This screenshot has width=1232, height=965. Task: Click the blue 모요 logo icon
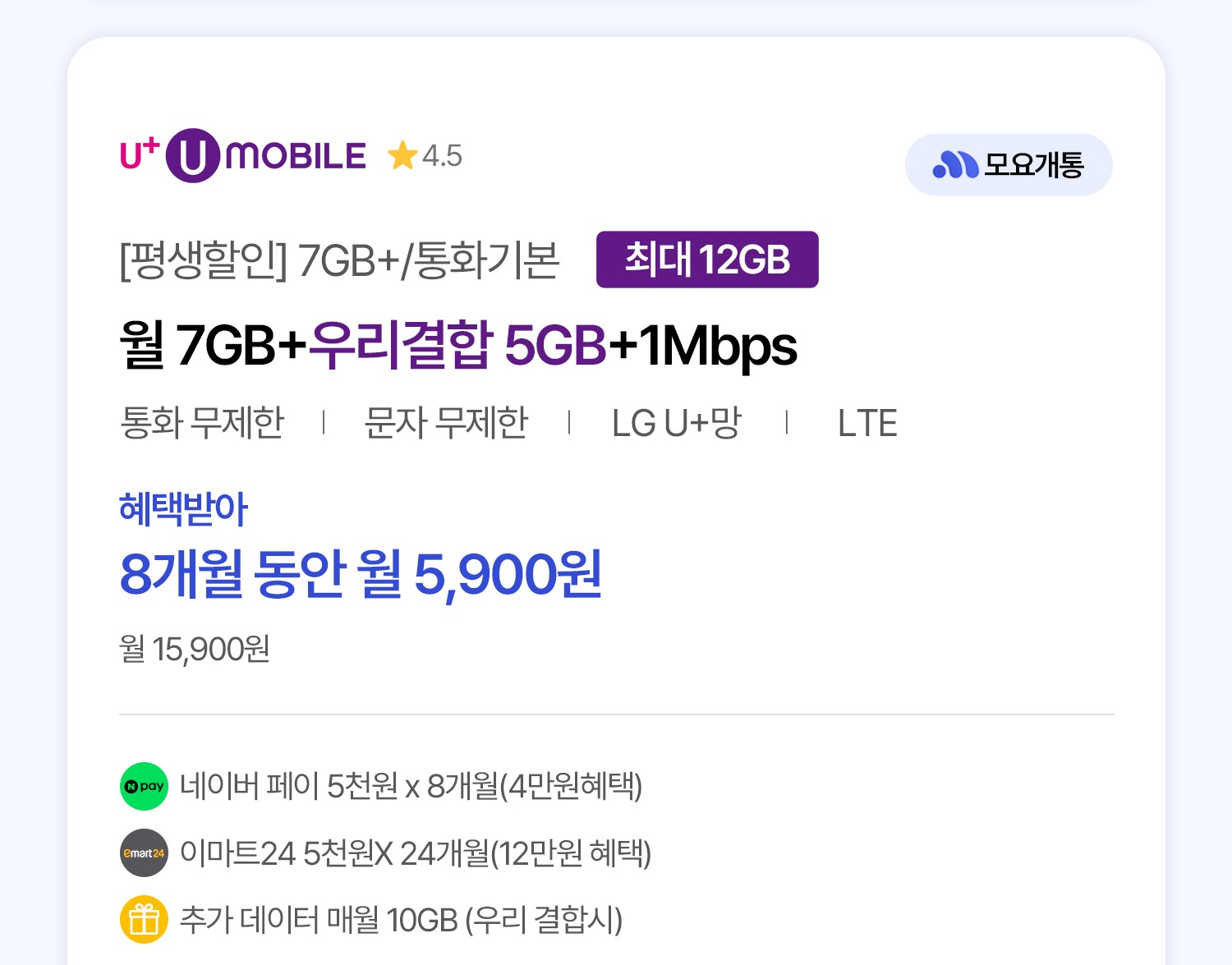955,165
